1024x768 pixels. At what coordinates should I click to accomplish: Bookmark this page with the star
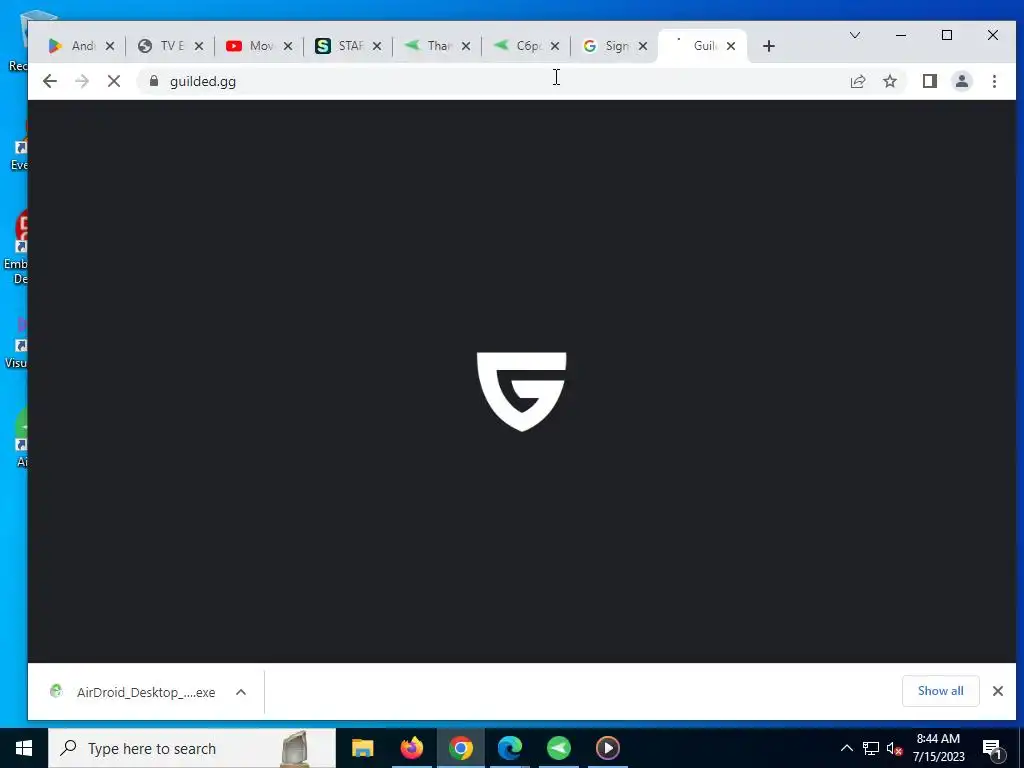[x=889, y=81]
